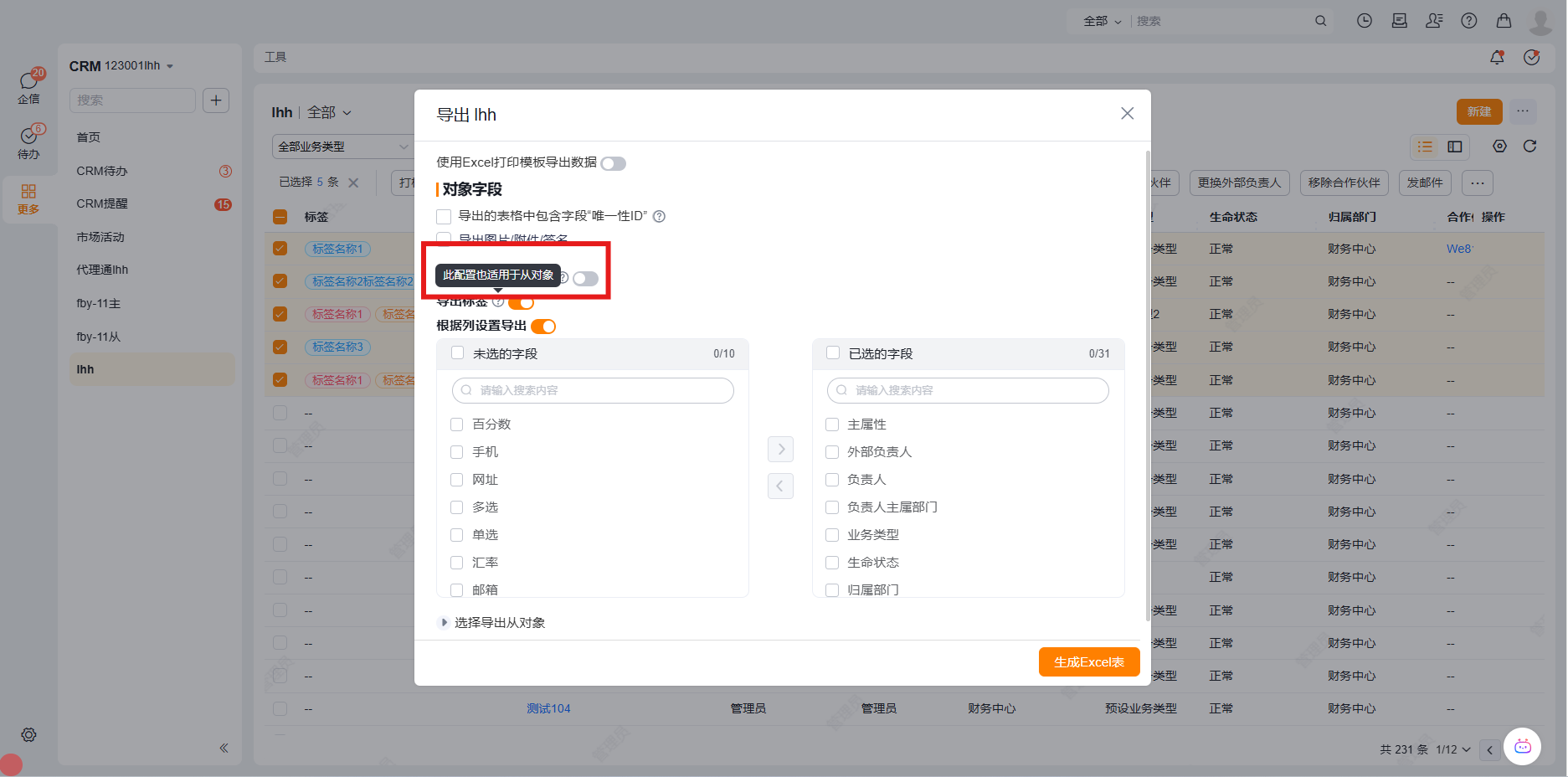Open the lhh 全部 view dropdown
1568x777 pixels.
[330, 112]
